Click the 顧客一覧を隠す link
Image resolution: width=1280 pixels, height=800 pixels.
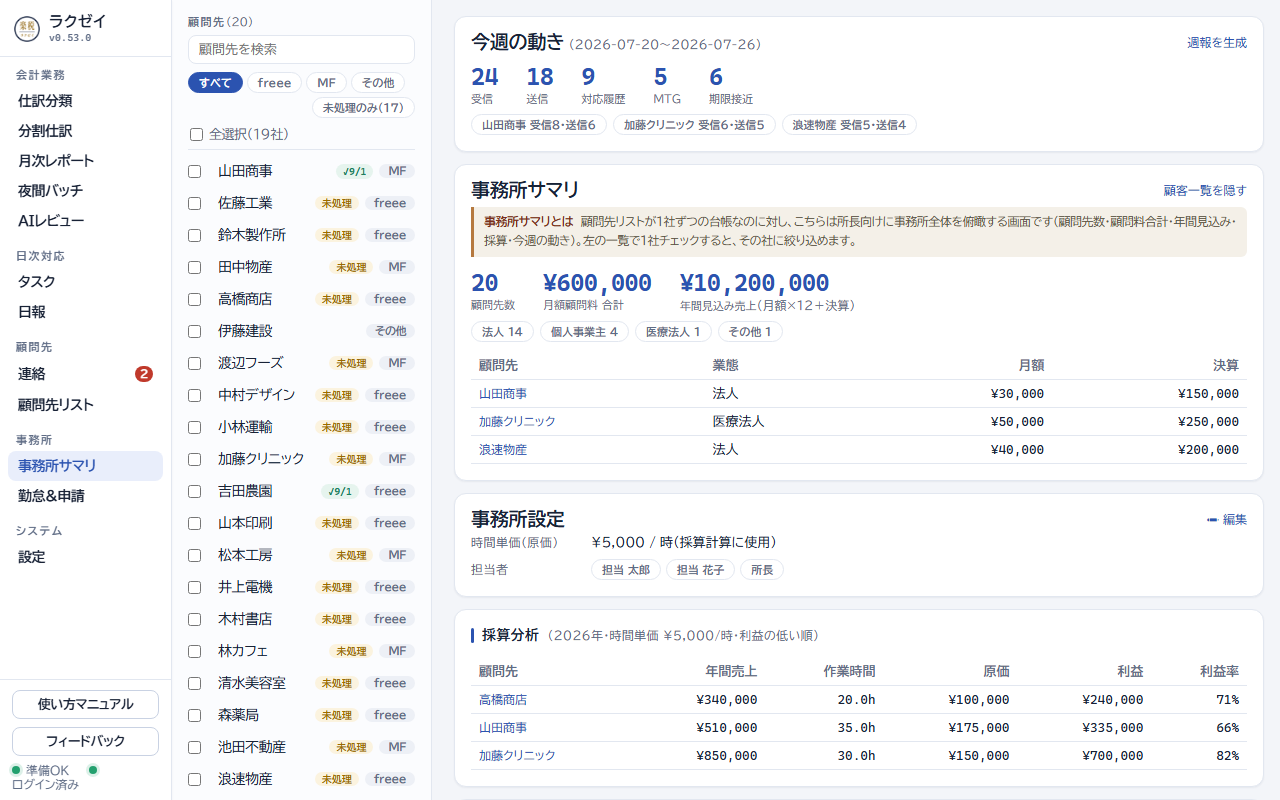pos(1205,190)
